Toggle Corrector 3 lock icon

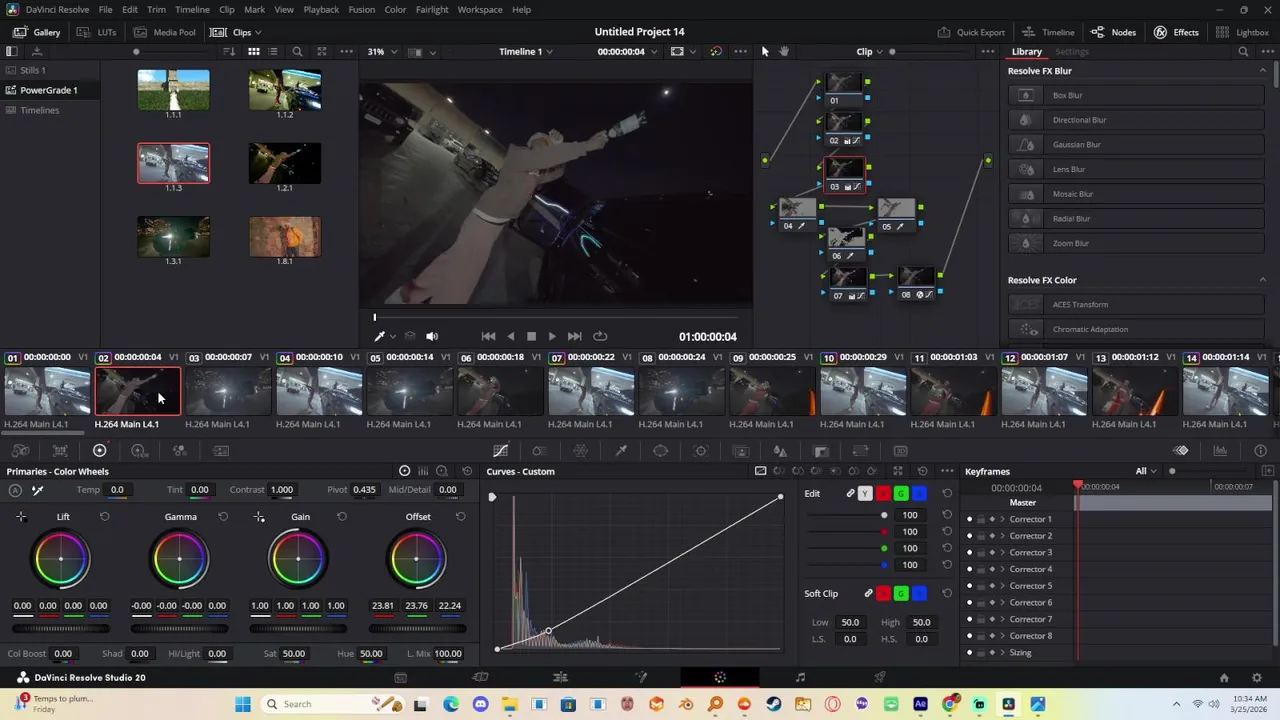(980, 553)
